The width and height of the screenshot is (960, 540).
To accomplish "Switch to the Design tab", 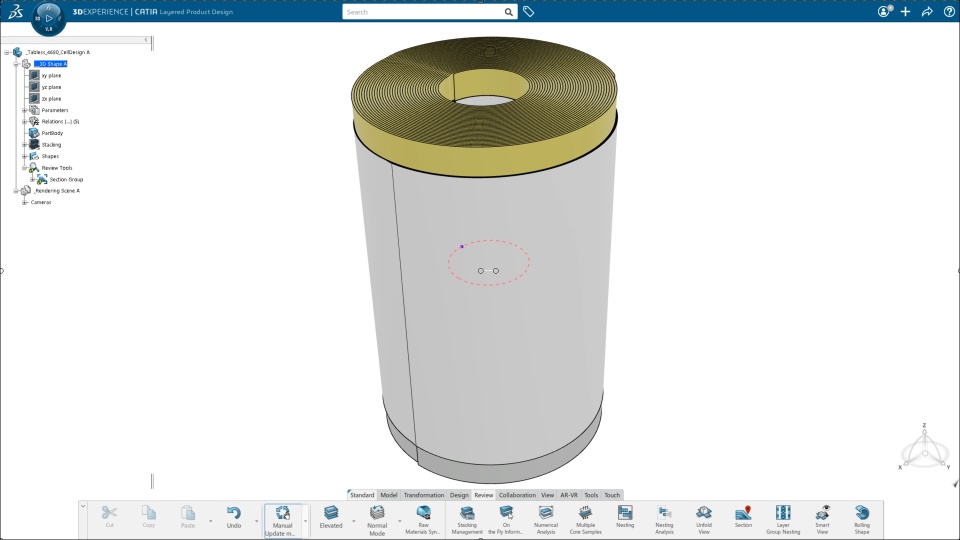I will click(459, 495).
